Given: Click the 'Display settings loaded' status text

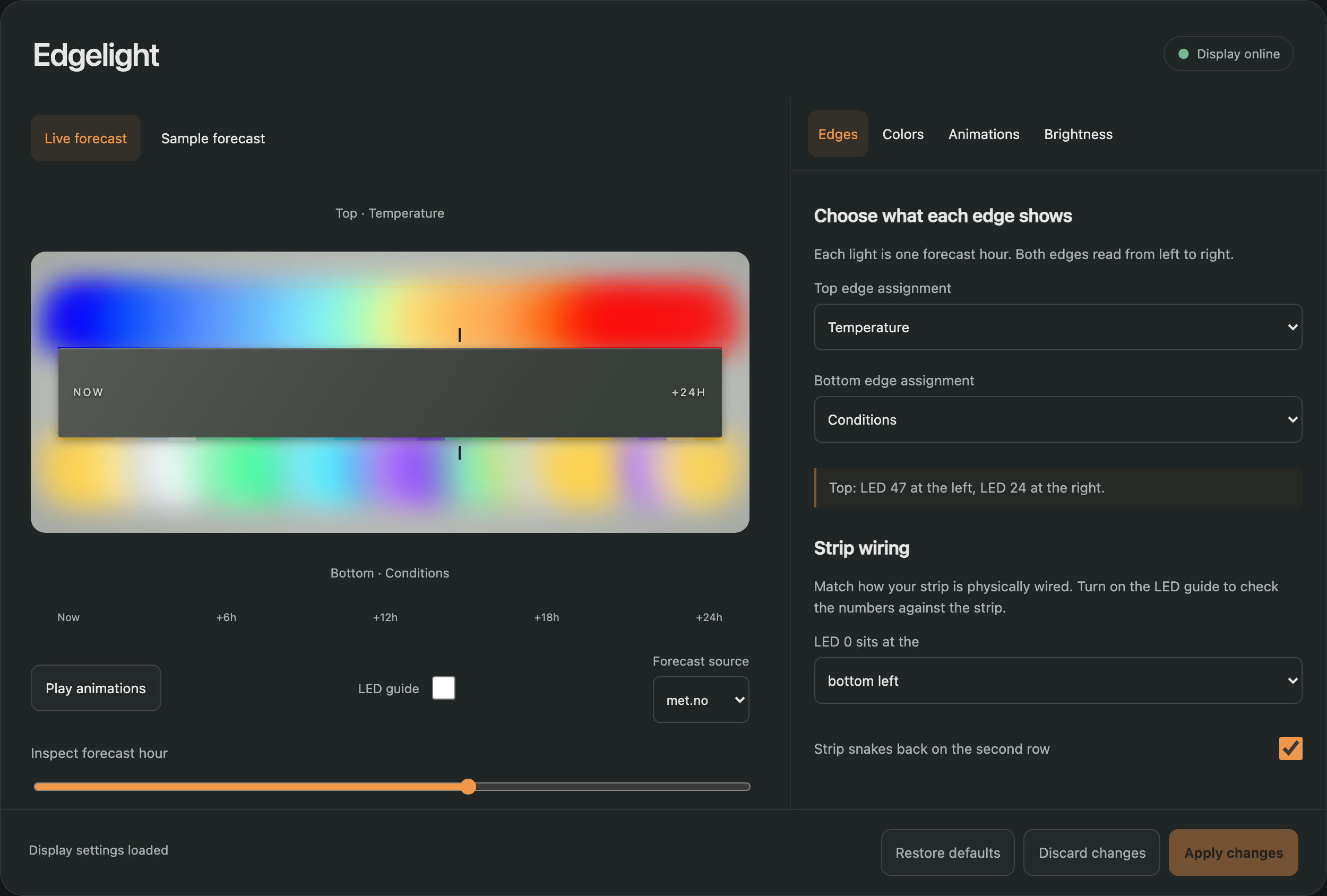Looking at the screenshot, I should pos(99,850).
